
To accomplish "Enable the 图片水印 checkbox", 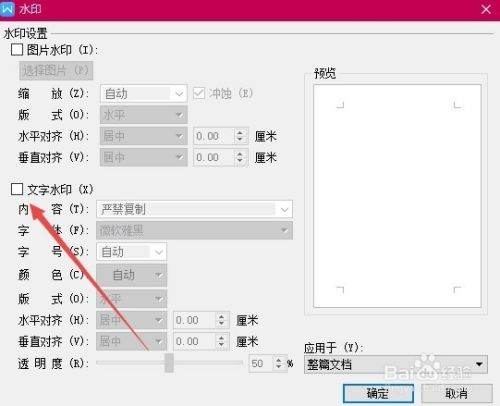I will click(x=17, y=50).
